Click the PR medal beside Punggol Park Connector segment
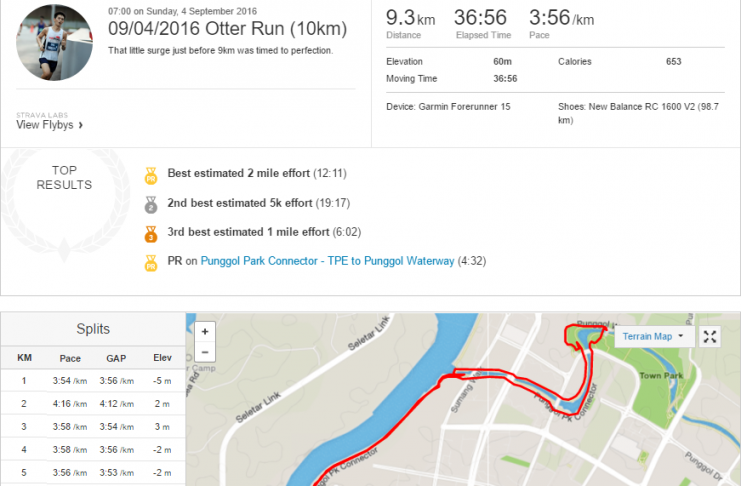Viewport: 741px width, 486px height. click(151, 263)
